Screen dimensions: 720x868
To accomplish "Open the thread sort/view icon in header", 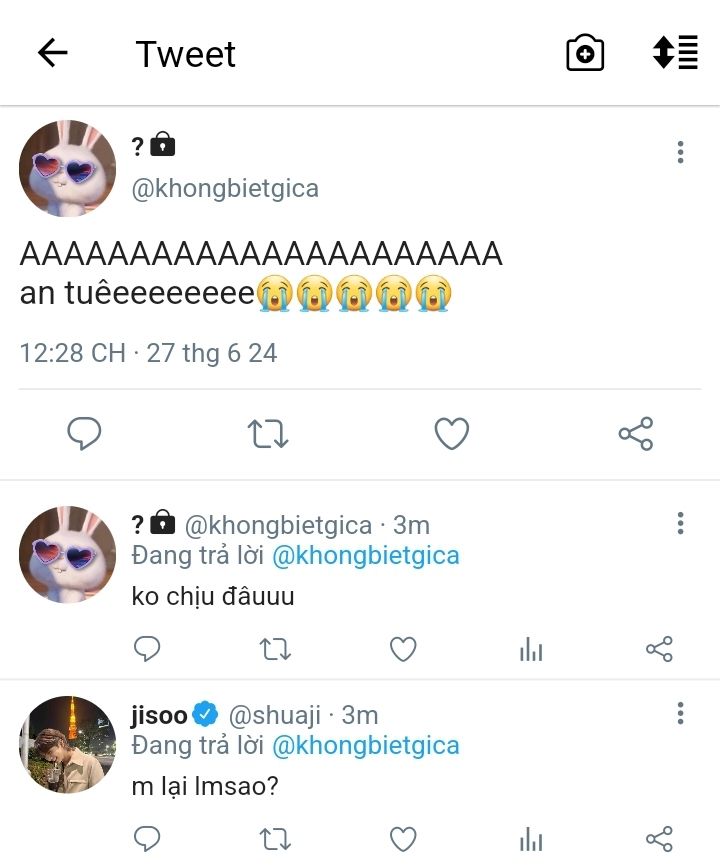I will (x=675, y=53).
